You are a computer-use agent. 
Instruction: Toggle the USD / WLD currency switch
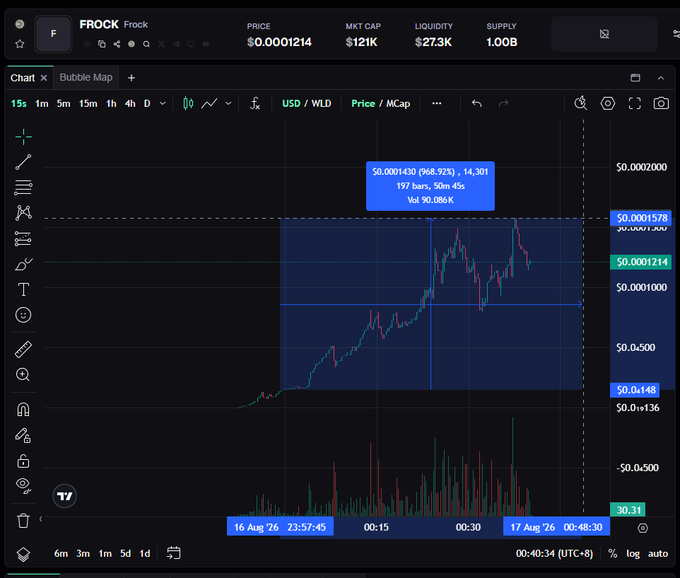tap(307, 103)
